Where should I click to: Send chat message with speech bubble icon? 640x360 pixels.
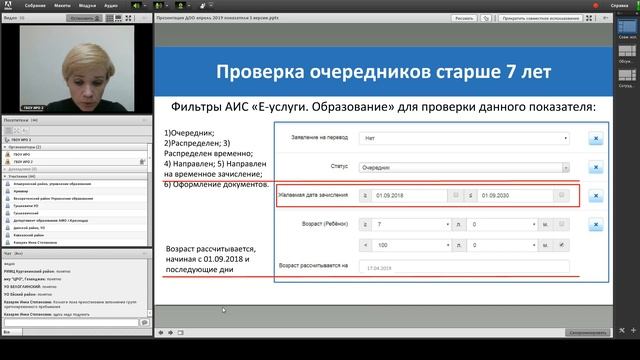coord(144,322)
